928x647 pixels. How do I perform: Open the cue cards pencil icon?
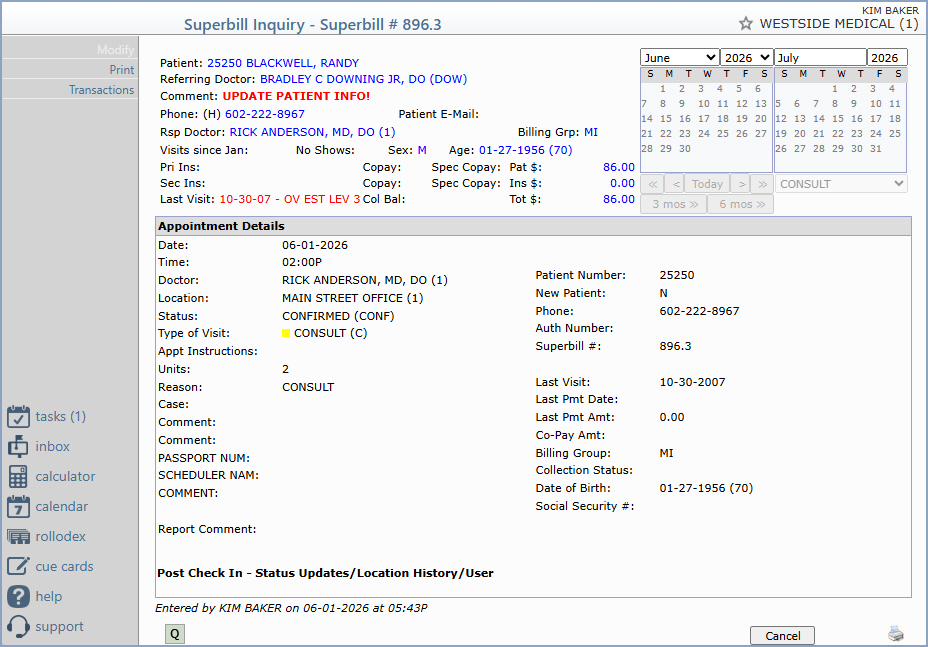point(18,566)
